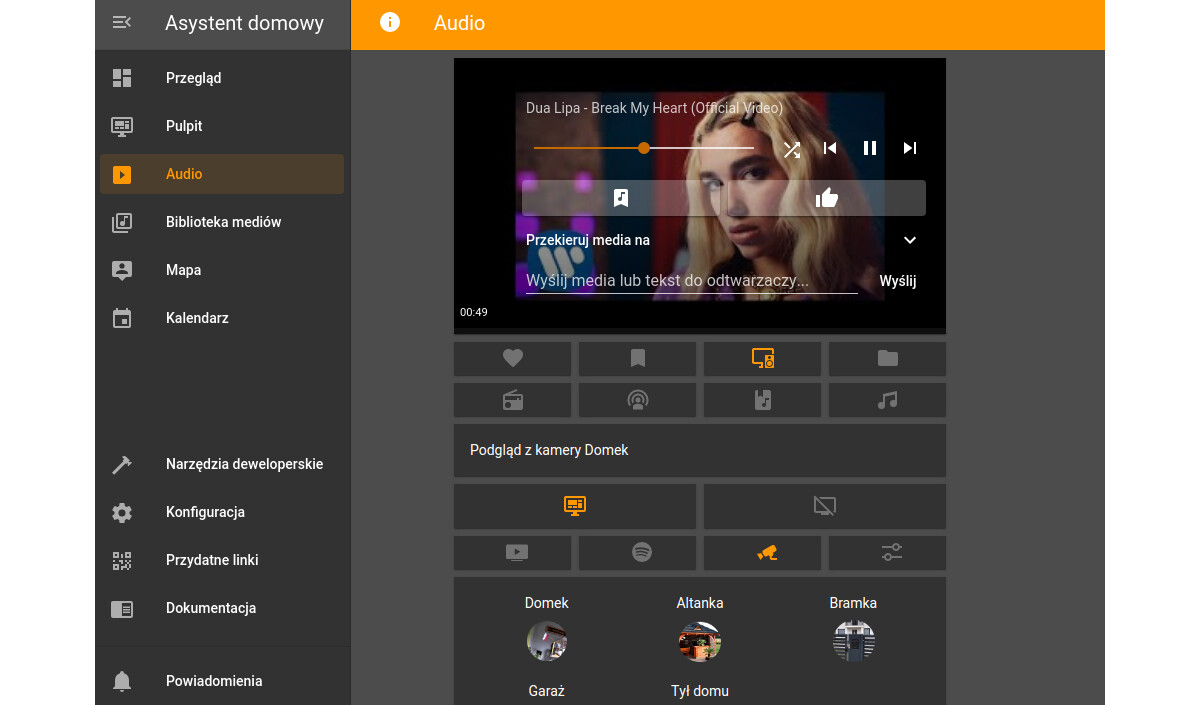Open Kalendarz in the sidebar
This screenshot has height=705, width=1200.
(x=222, y=318)
